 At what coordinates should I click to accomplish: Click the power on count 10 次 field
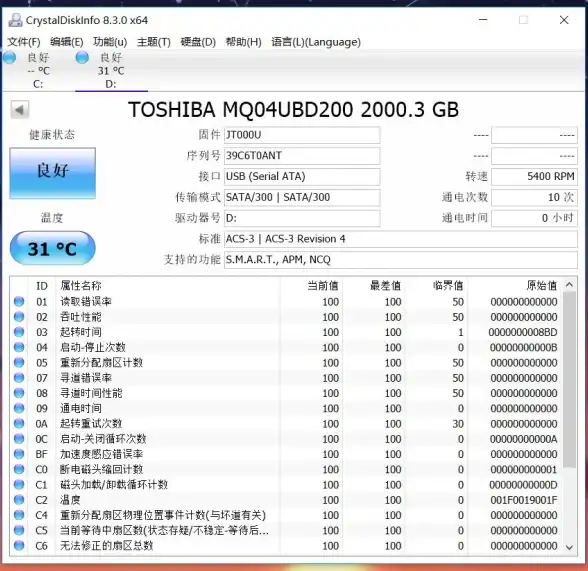coord(534,197)
